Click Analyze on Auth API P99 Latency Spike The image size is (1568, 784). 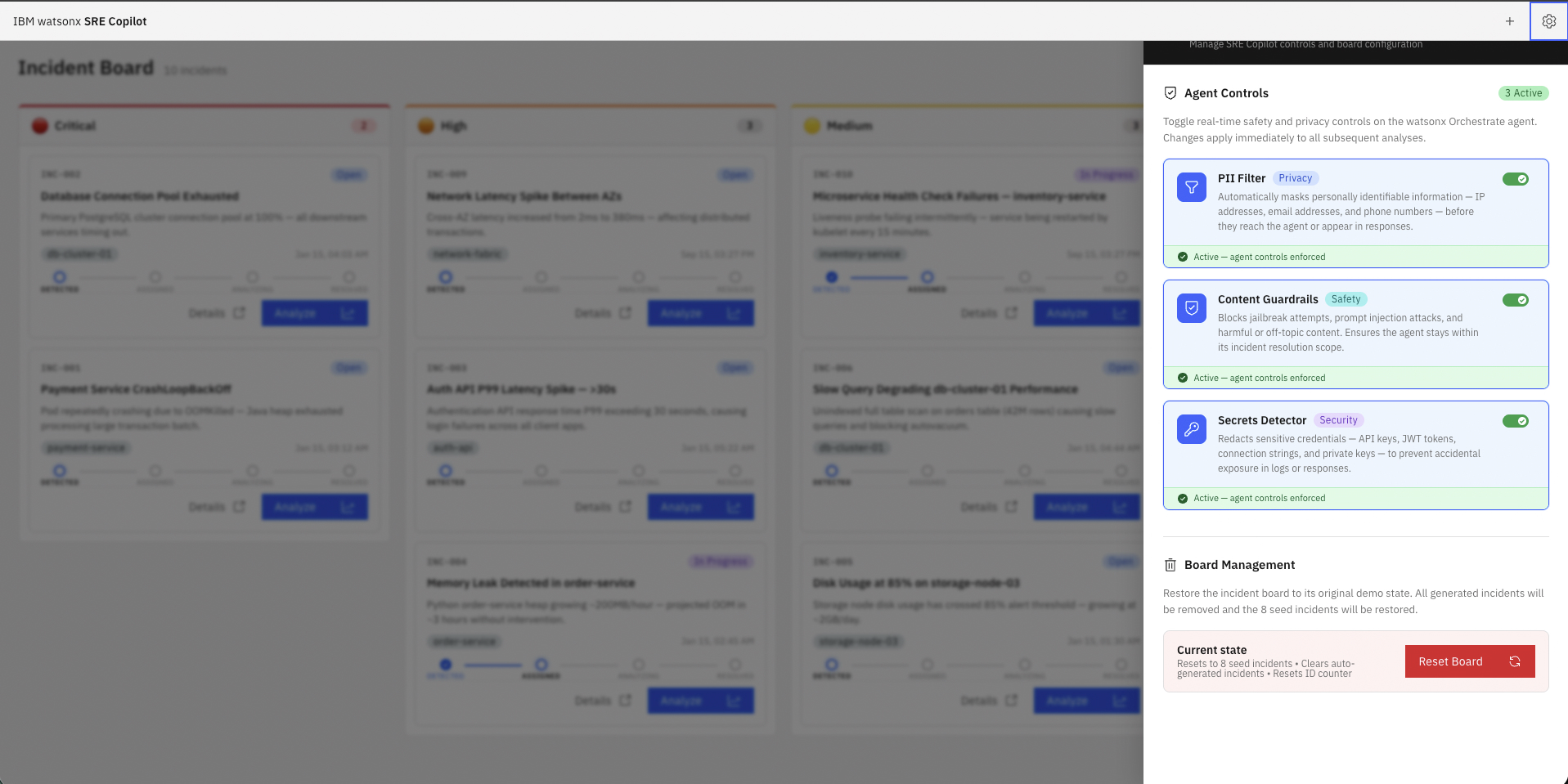pos(701,507)
